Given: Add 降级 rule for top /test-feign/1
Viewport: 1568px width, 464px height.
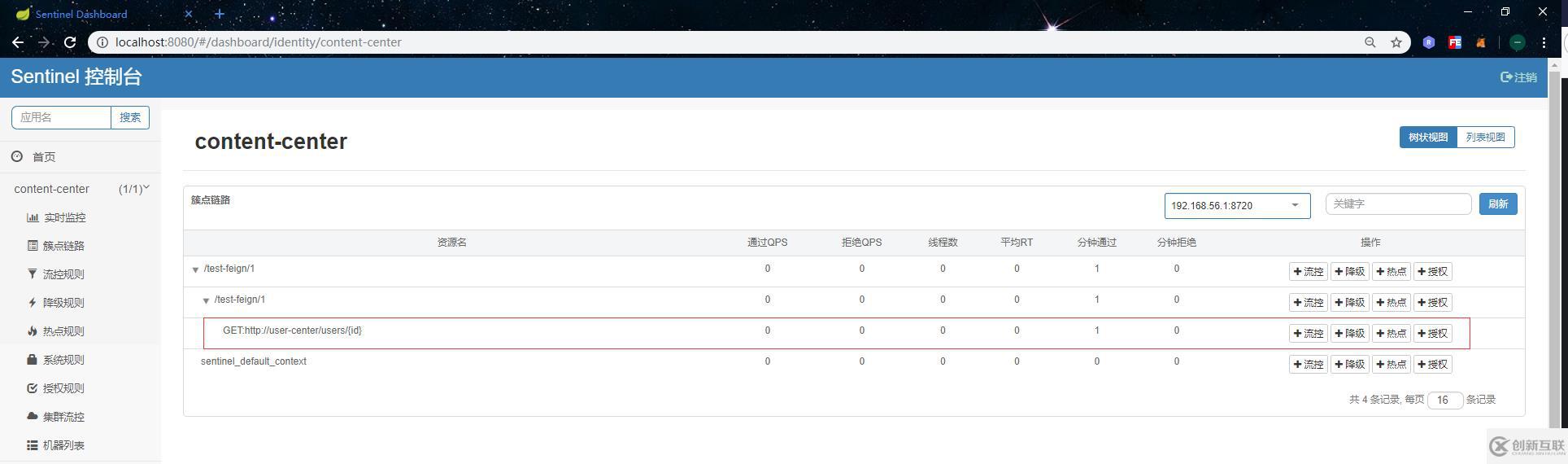Looking at the screenshot, I should click(1350, 272).
